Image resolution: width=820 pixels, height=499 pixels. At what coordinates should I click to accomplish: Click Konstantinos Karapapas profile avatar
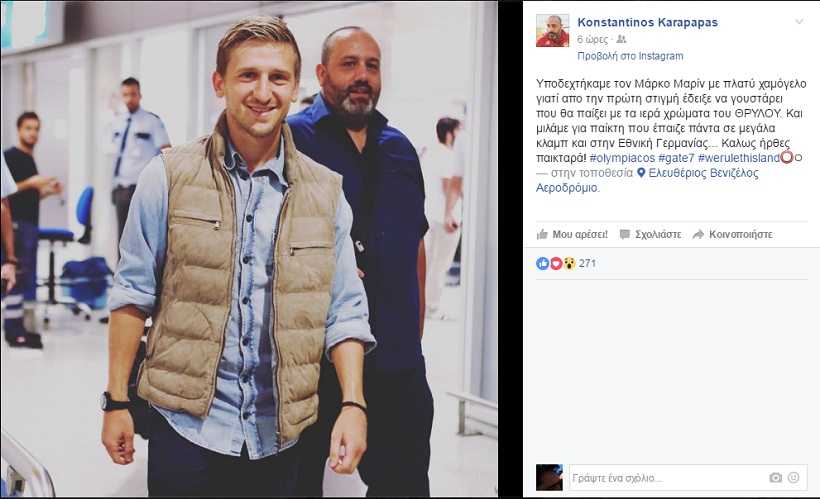click(x=552, y=31)
